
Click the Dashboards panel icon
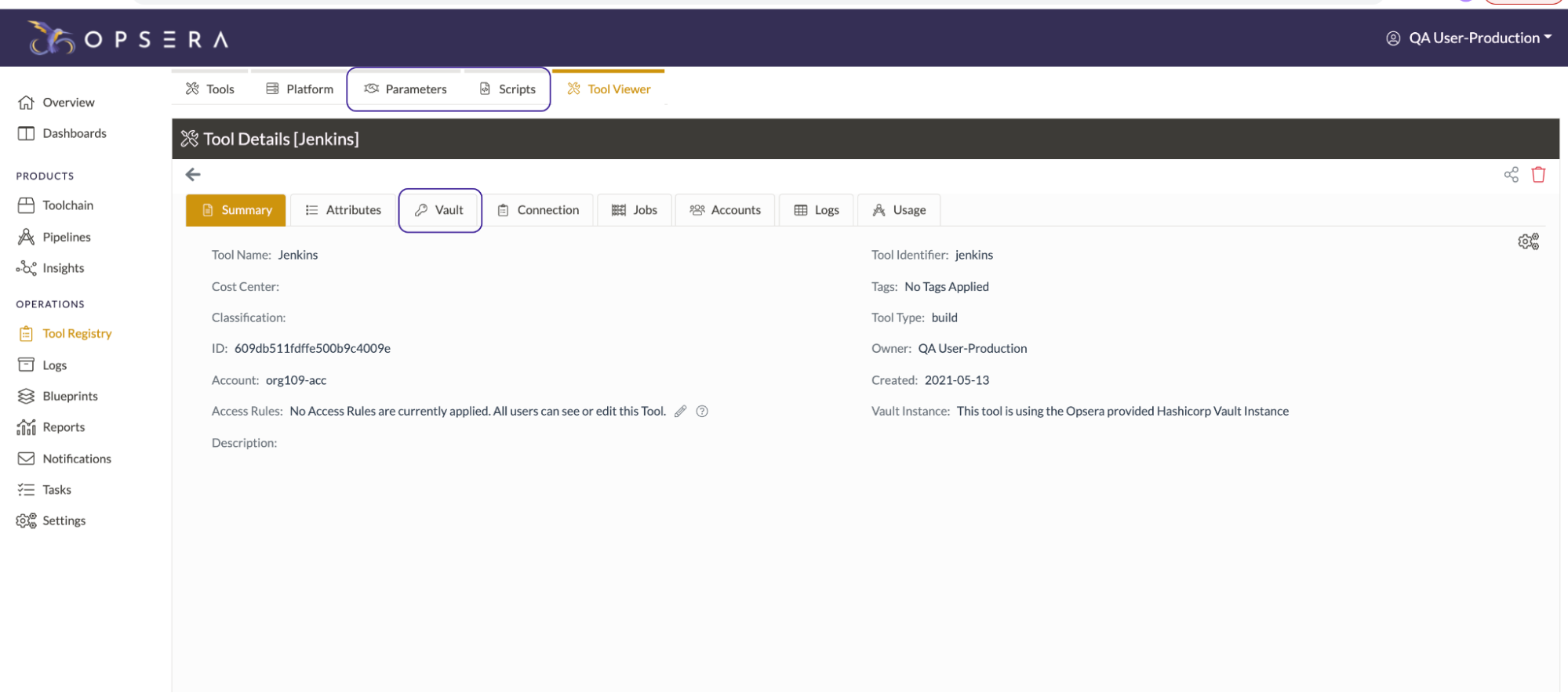tap(26, 133)
